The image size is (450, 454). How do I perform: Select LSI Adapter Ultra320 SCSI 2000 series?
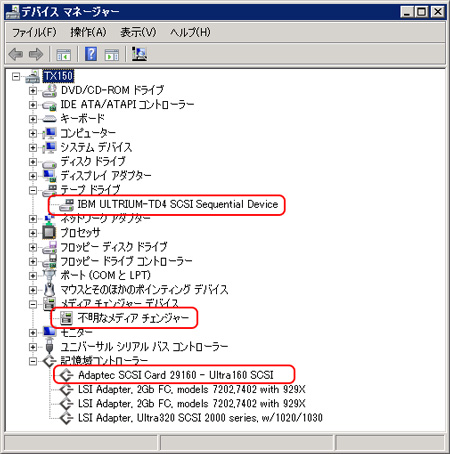pos(200,418)
